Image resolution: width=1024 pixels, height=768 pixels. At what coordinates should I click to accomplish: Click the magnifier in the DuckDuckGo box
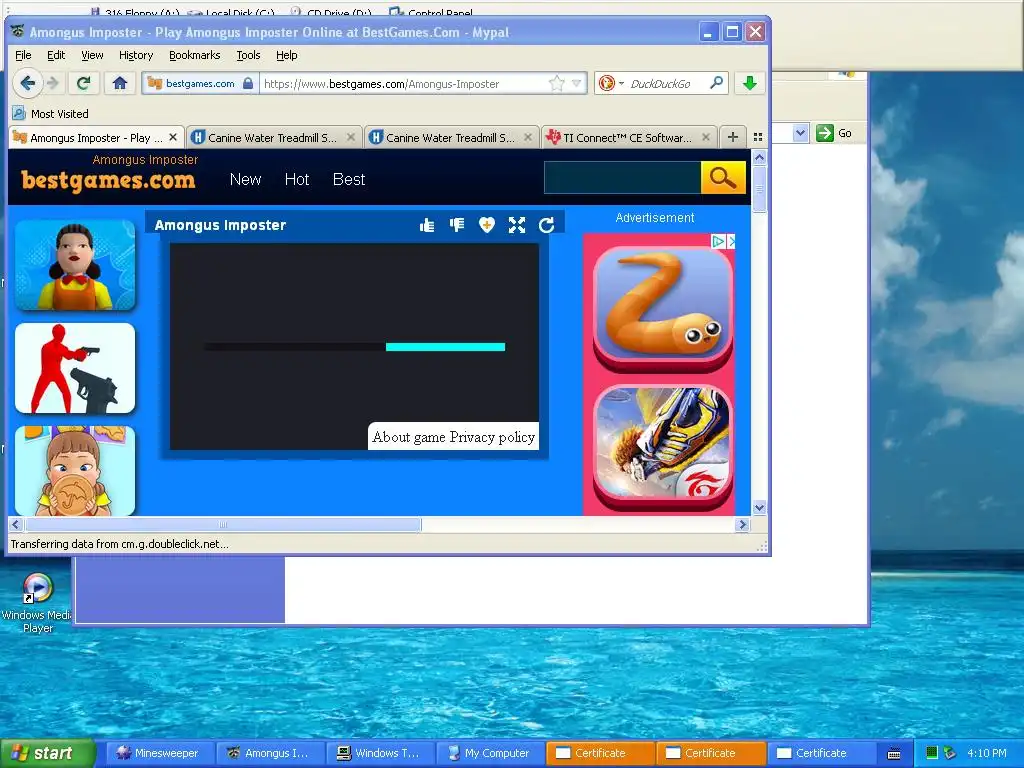pyautogui.click(x=716, y=83)
